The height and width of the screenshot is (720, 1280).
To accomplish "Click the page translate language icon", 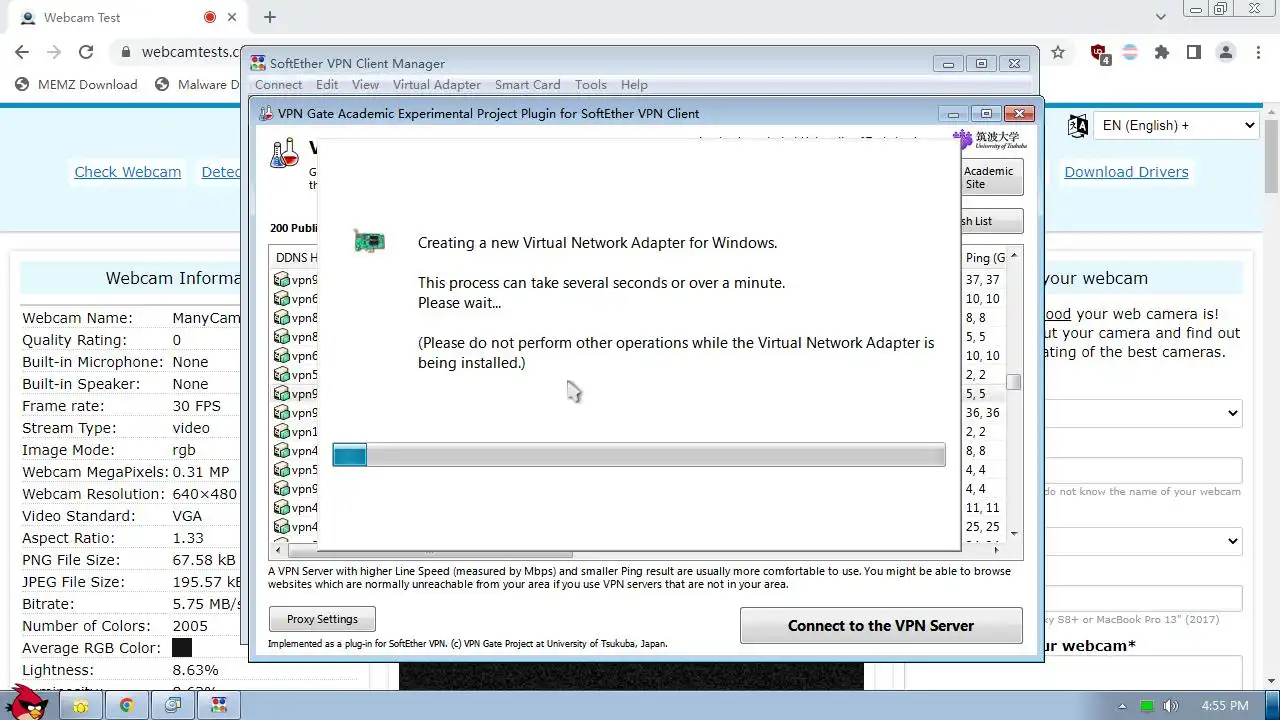I will pos(1078,125).
